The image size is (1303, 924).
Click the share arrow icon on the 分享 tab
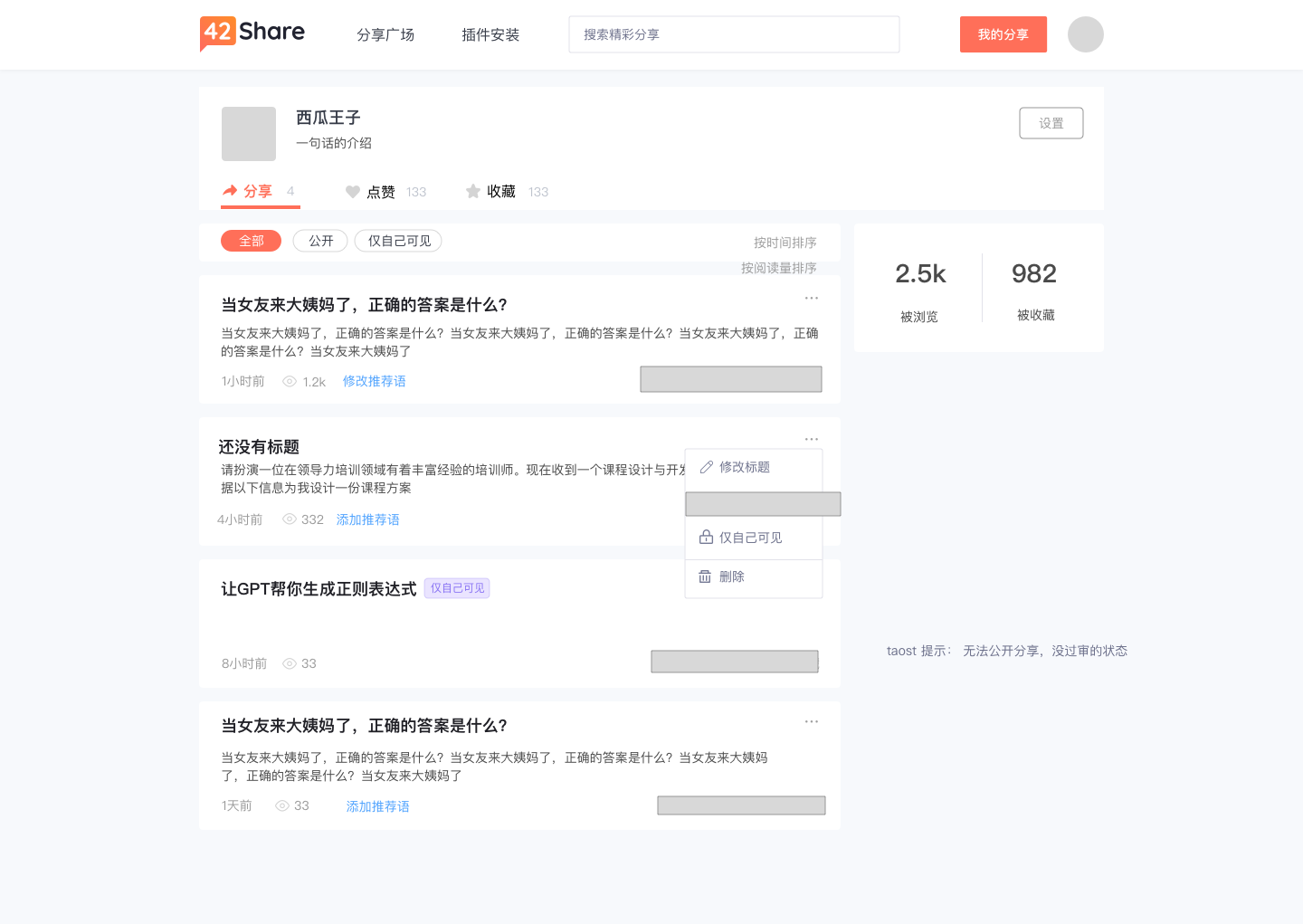[230, 191]
